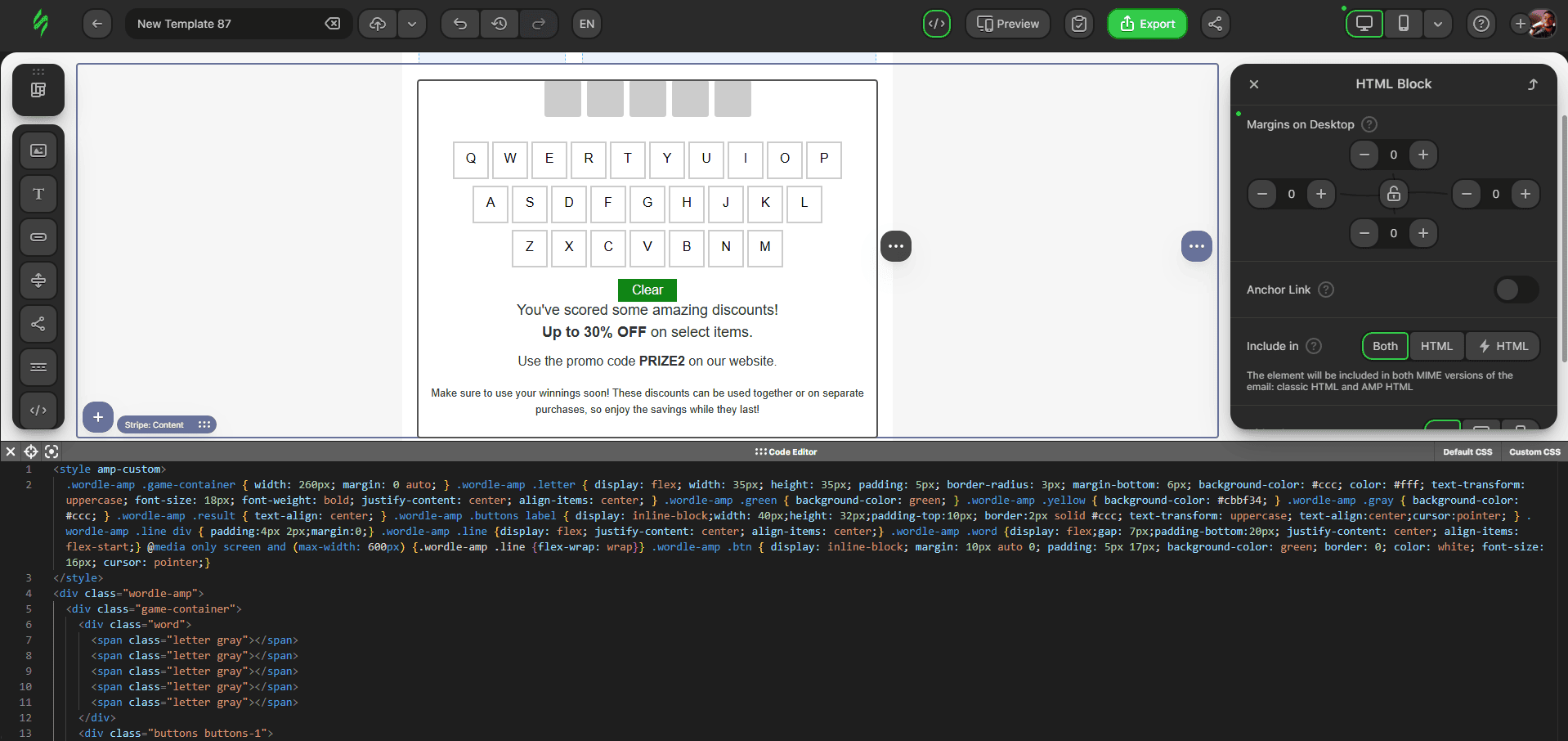
Task: Switch to the Default CSS tab
Action: pos(1467,451)
